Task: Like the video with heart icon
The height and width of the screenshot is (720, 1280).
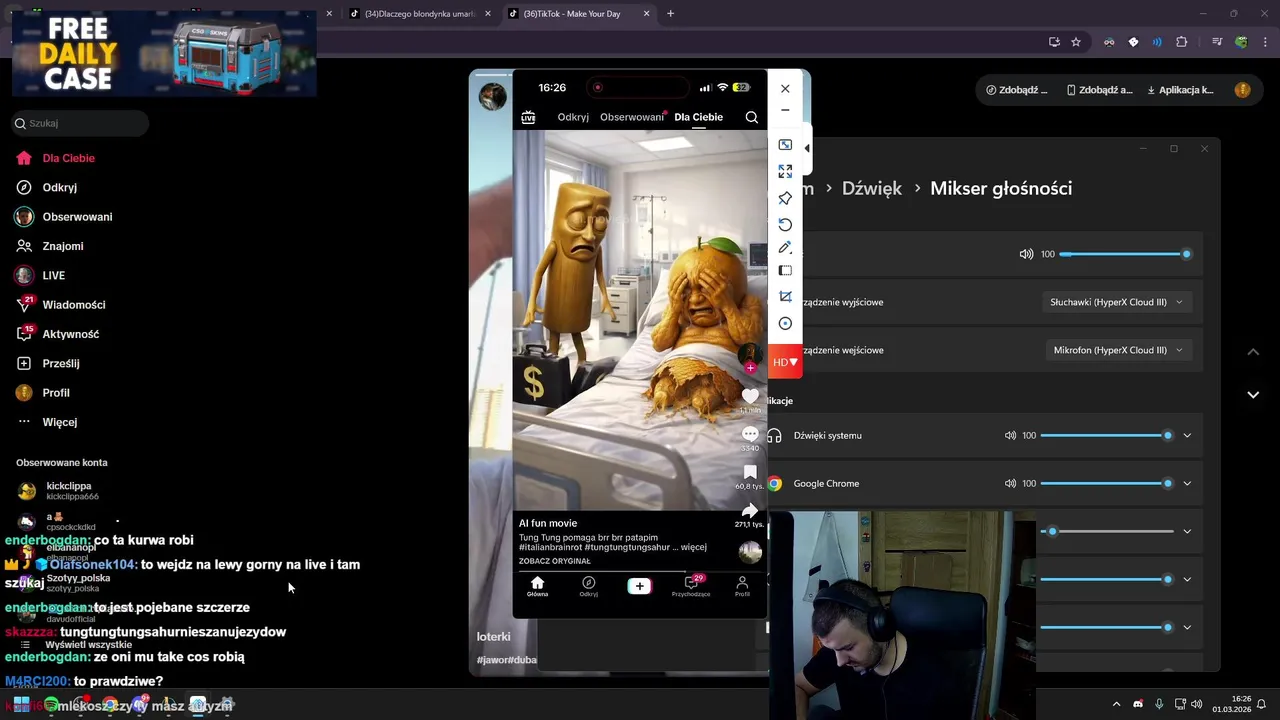Action: point(750,396)
